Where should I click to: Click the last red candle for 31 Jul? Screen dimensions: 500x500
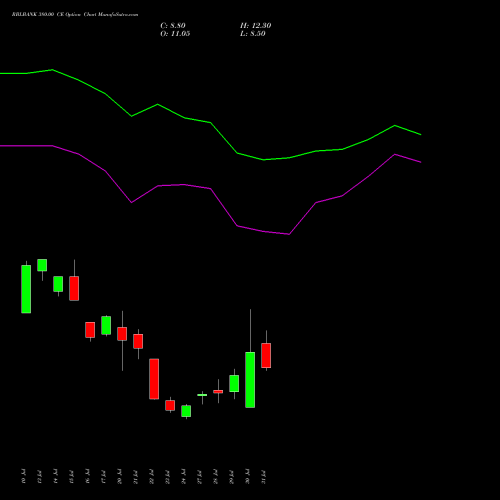coord(266,355)
